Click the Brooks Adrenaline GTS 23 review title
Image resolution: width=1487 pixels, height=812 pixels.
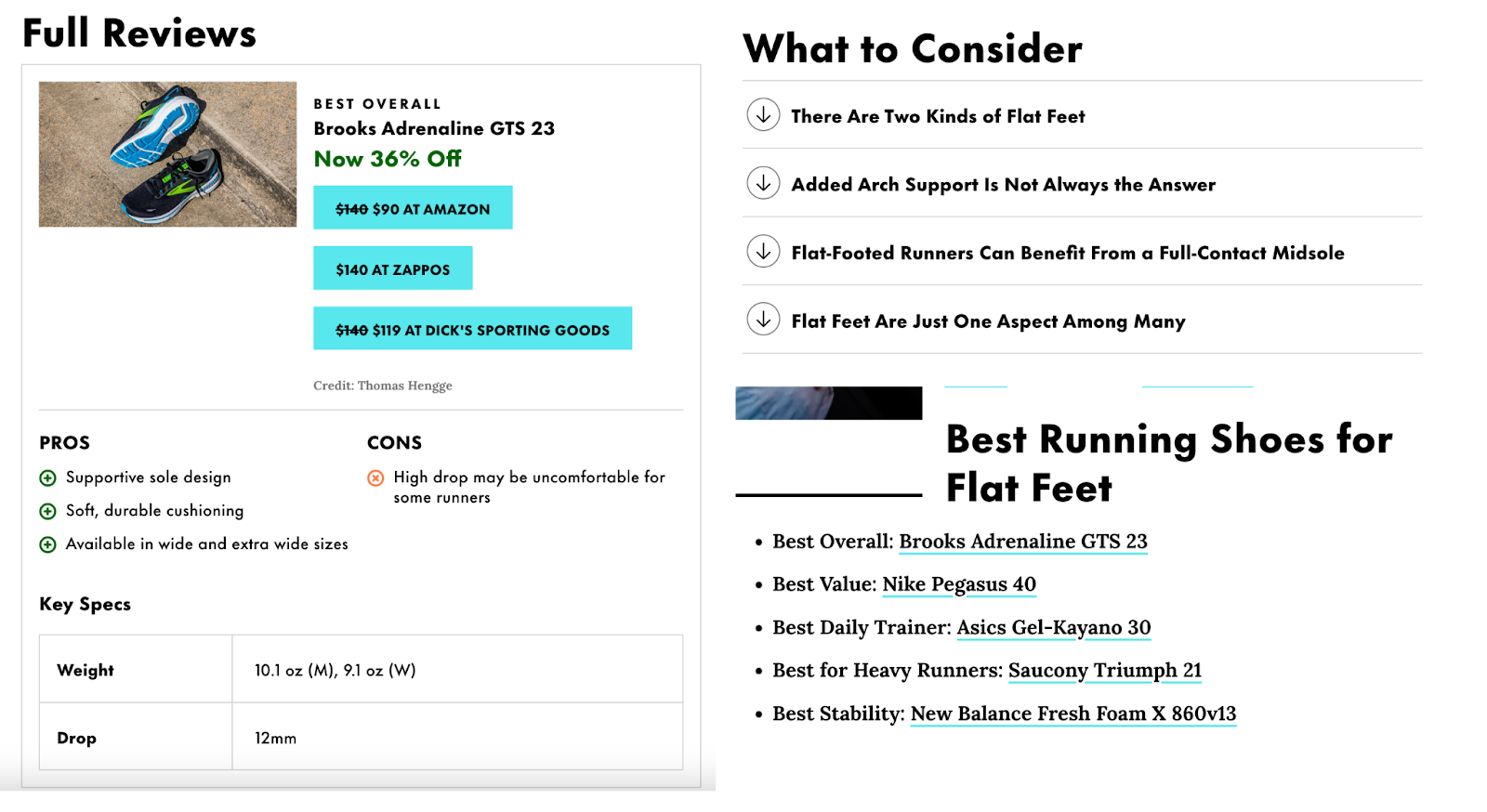(x=434, y=128)
